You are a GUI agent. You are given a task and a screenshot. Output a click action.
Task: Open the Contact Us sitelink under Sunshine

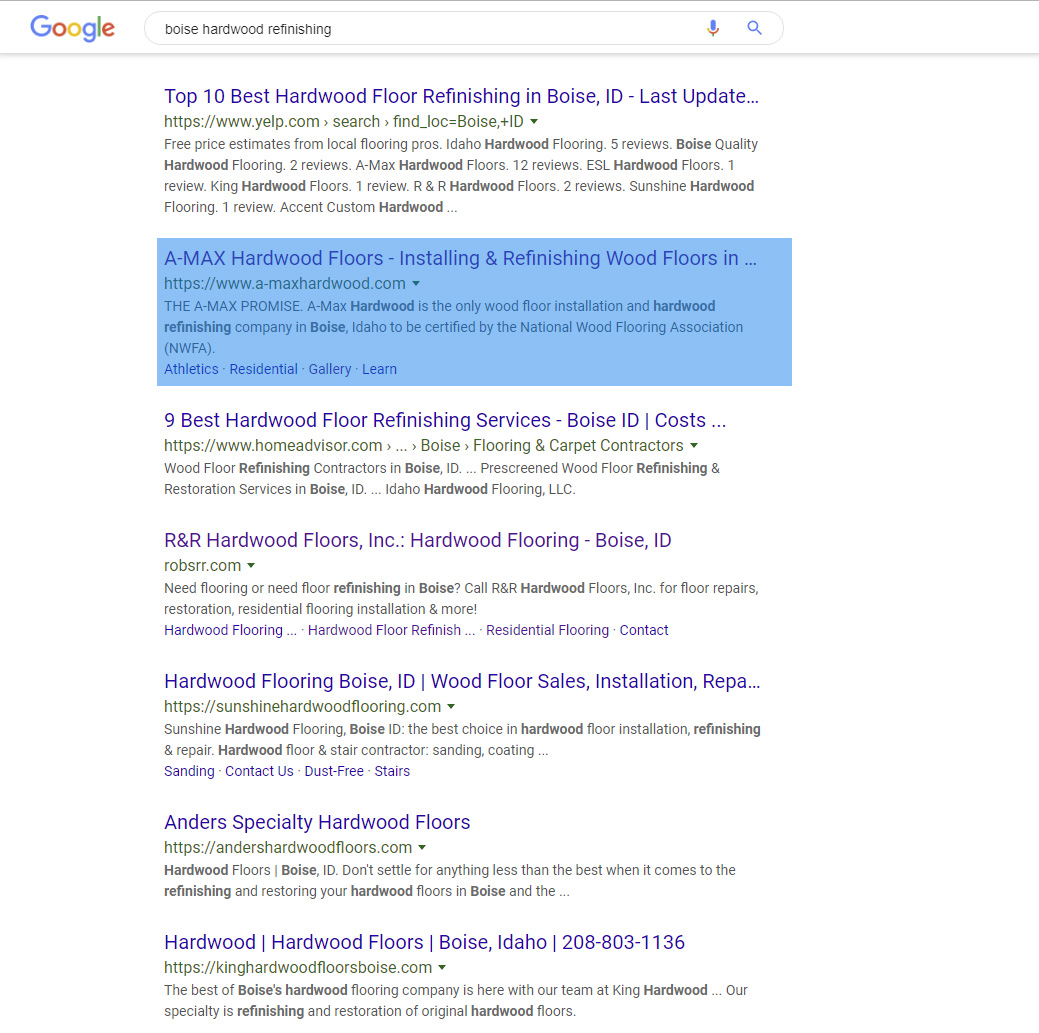pyautogui.click(x=259, y=771)
